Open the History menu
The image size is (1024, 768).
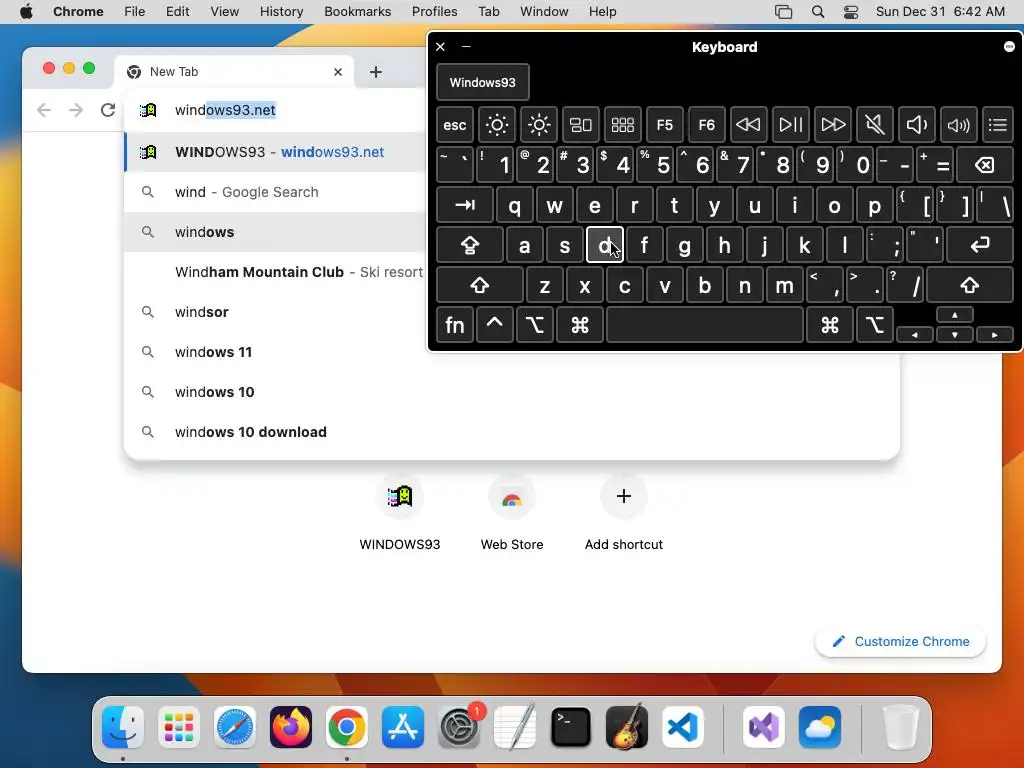281,12
